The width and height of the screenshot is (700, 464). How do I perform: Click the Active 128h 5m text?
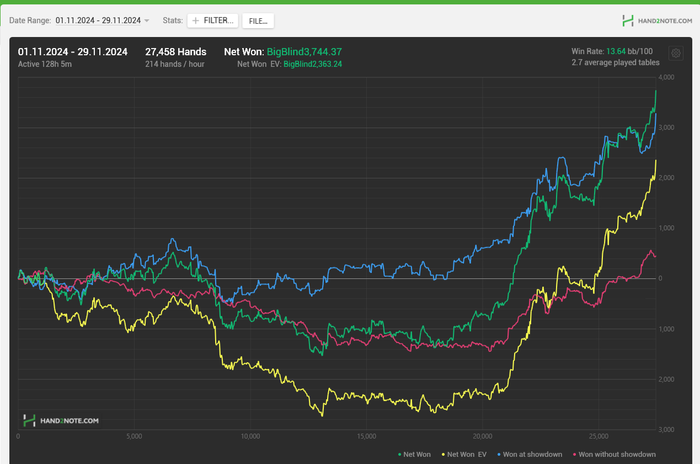pos(45,64)
